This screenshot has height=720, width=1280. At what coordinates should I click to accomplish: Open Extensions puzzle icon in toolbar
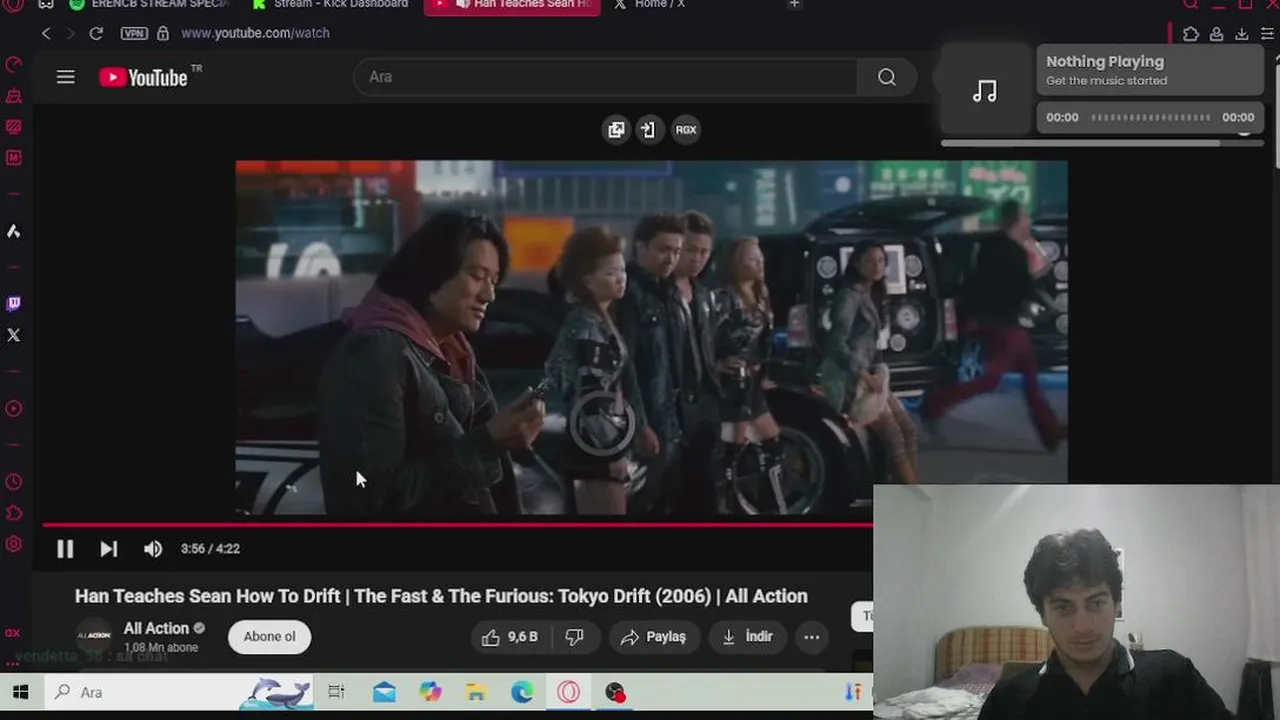click(x=1191, y=34)
